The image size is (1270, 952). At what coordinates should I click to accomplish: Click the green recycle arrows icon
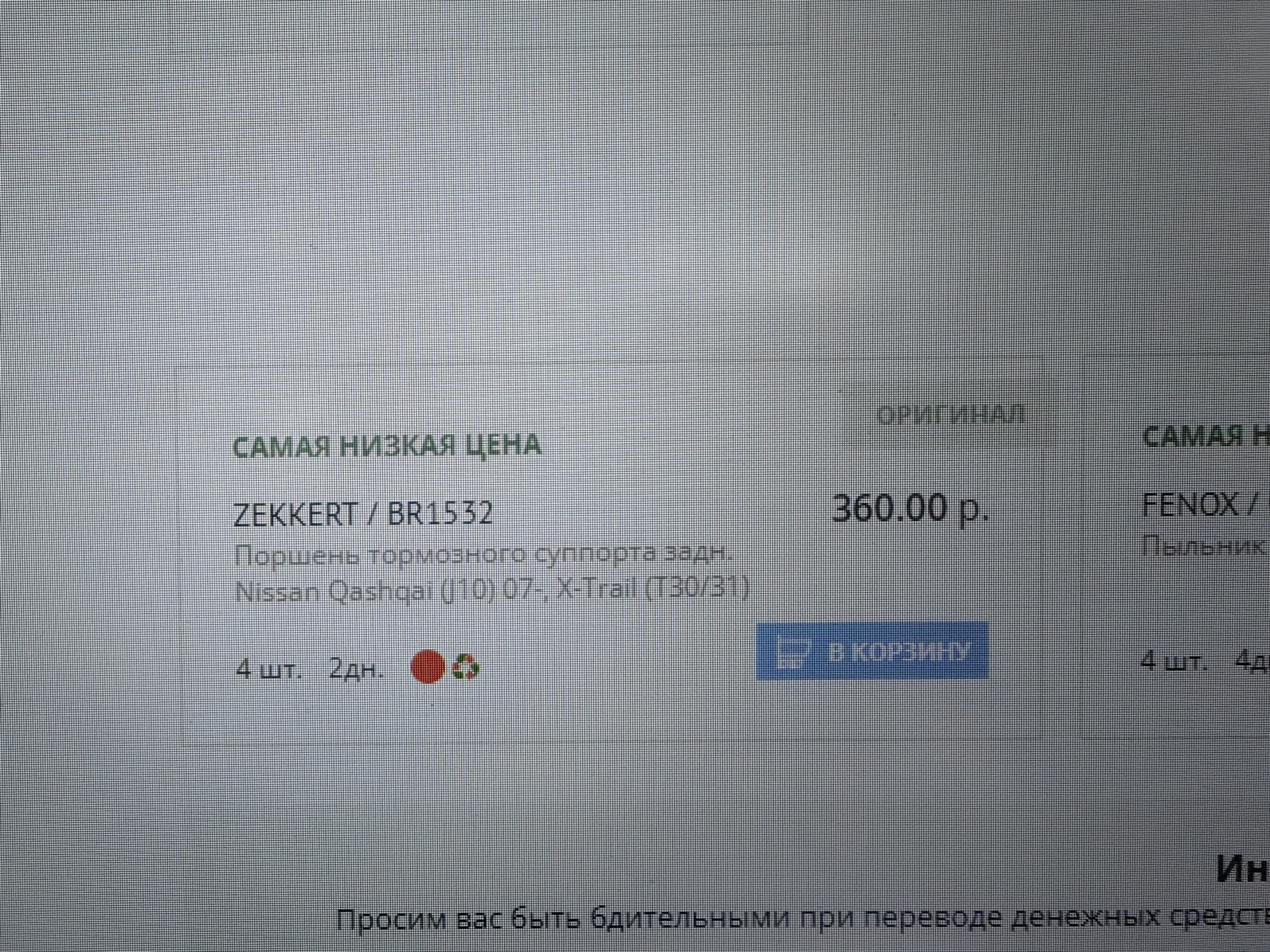pos(466,667)
